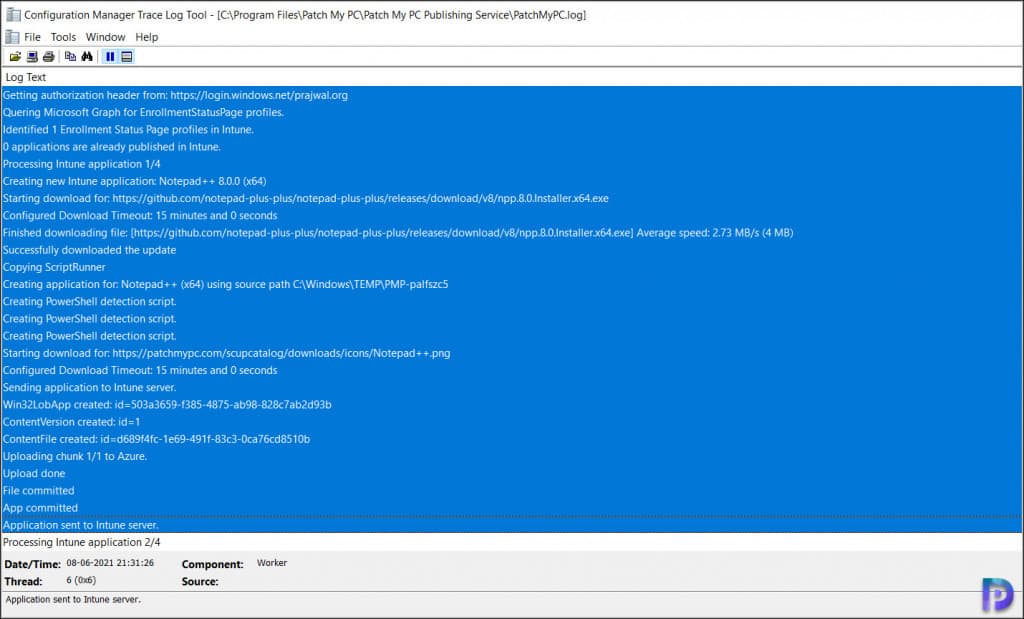
Task: Toggle the Pause log monitoring button
Action: coord(110,57)
